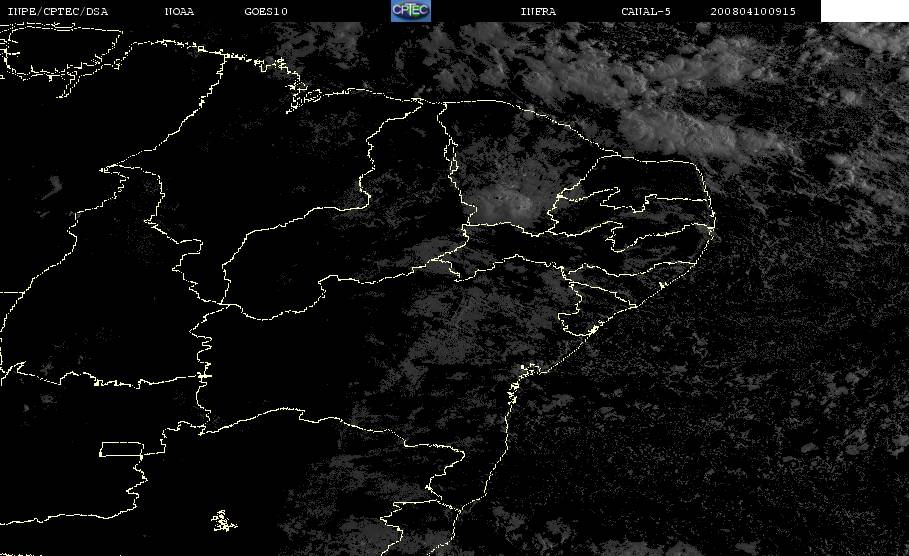Select the INPE/CPTEC/DSA header text
The width and height of the screenshot is (909, 556).
point(57,12)
